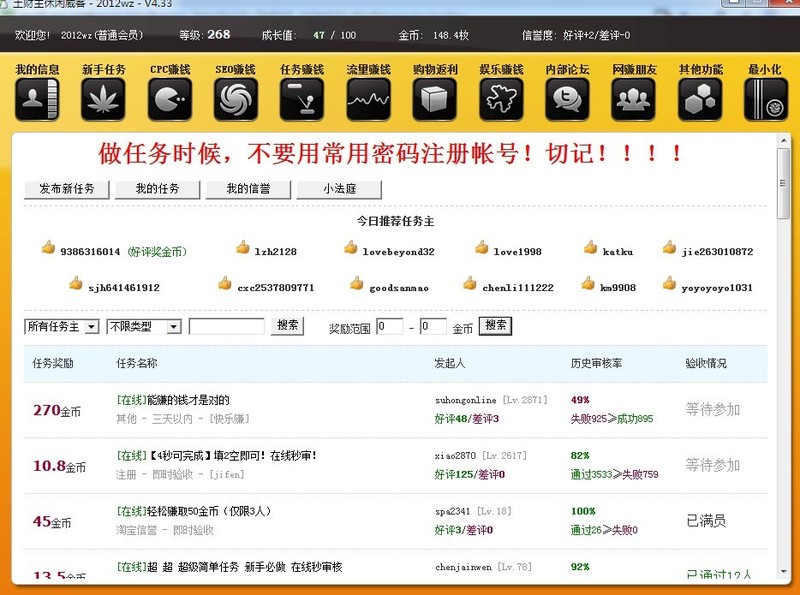This screenshot has height=595, width=800.
Task: Click the 网赚朋友 friends icon
Action: point(633,99)
